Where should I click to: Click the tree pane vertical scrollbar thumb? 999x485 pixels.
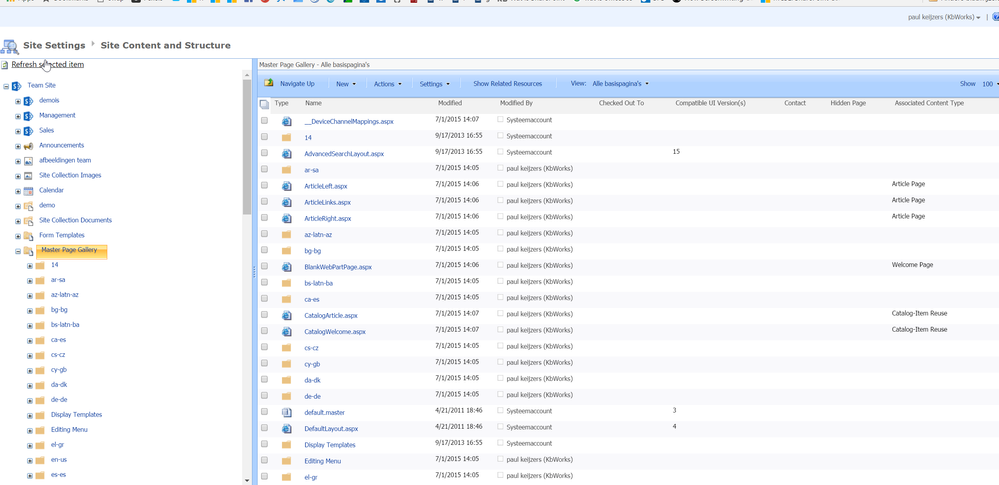pos(247,147)
